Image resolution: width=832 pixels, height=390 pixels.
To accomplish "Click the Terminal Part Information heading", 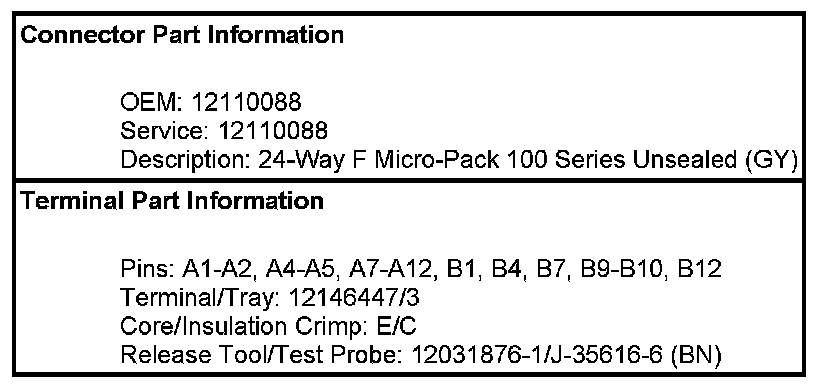I will 171,201.
